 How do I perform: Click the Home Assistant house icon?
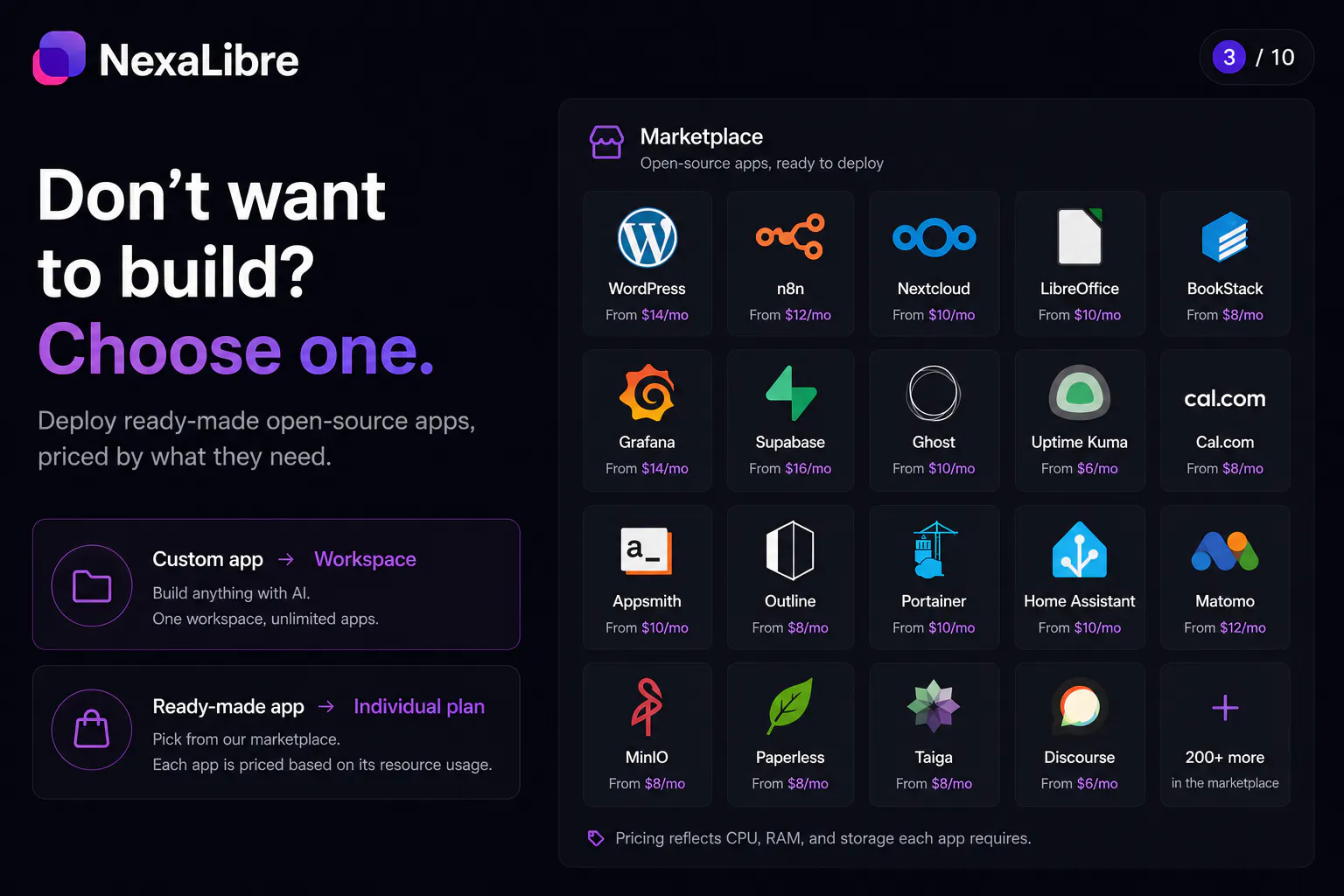tap(1080, 550)
